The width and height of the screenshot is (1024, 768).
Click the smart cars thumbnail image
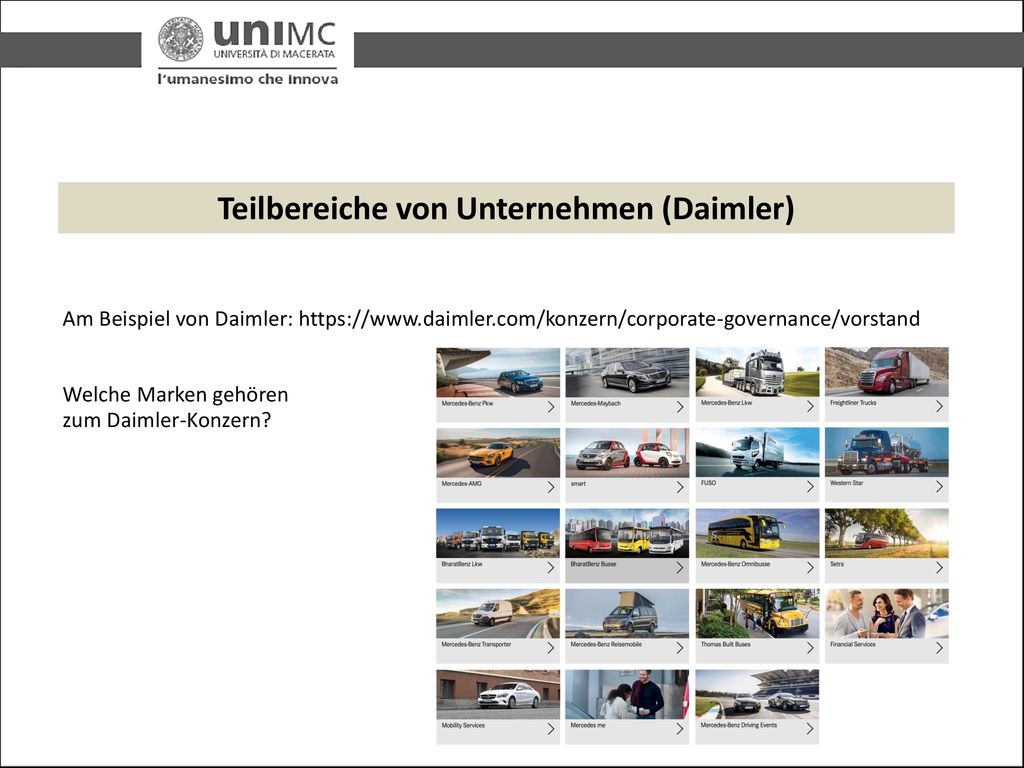click(627, 453)
